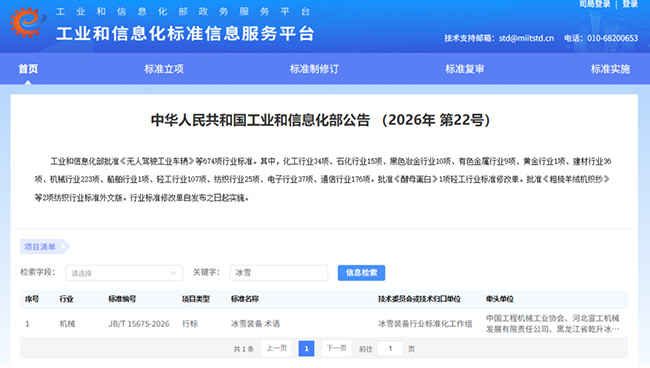The width and height of the screenshot is (650, 368).
Task: Click the phone number 010-68200653
Action: [x=612, y=38]
